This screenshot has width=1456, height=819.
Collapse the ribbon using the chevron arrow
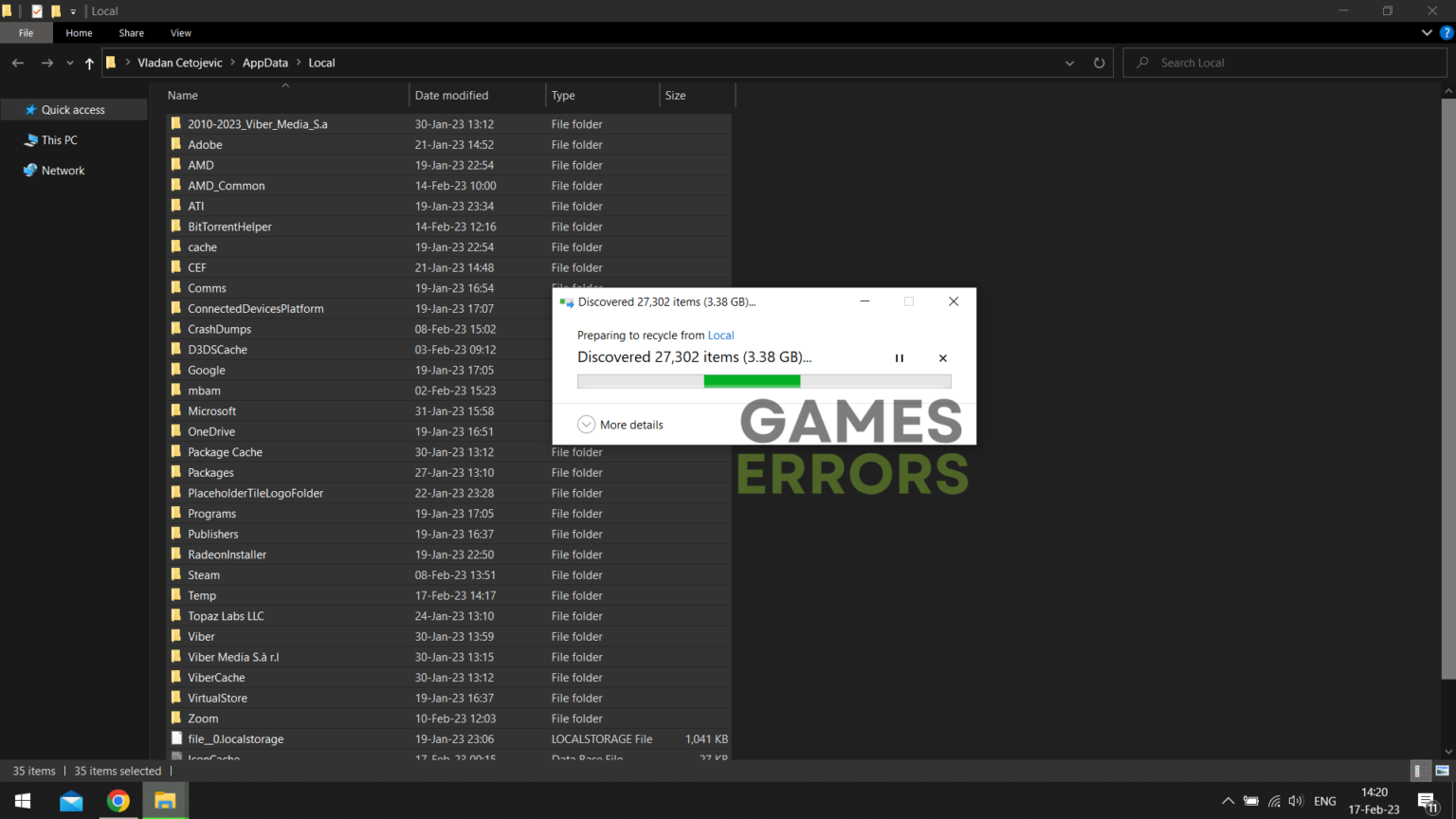(1427, 32)
